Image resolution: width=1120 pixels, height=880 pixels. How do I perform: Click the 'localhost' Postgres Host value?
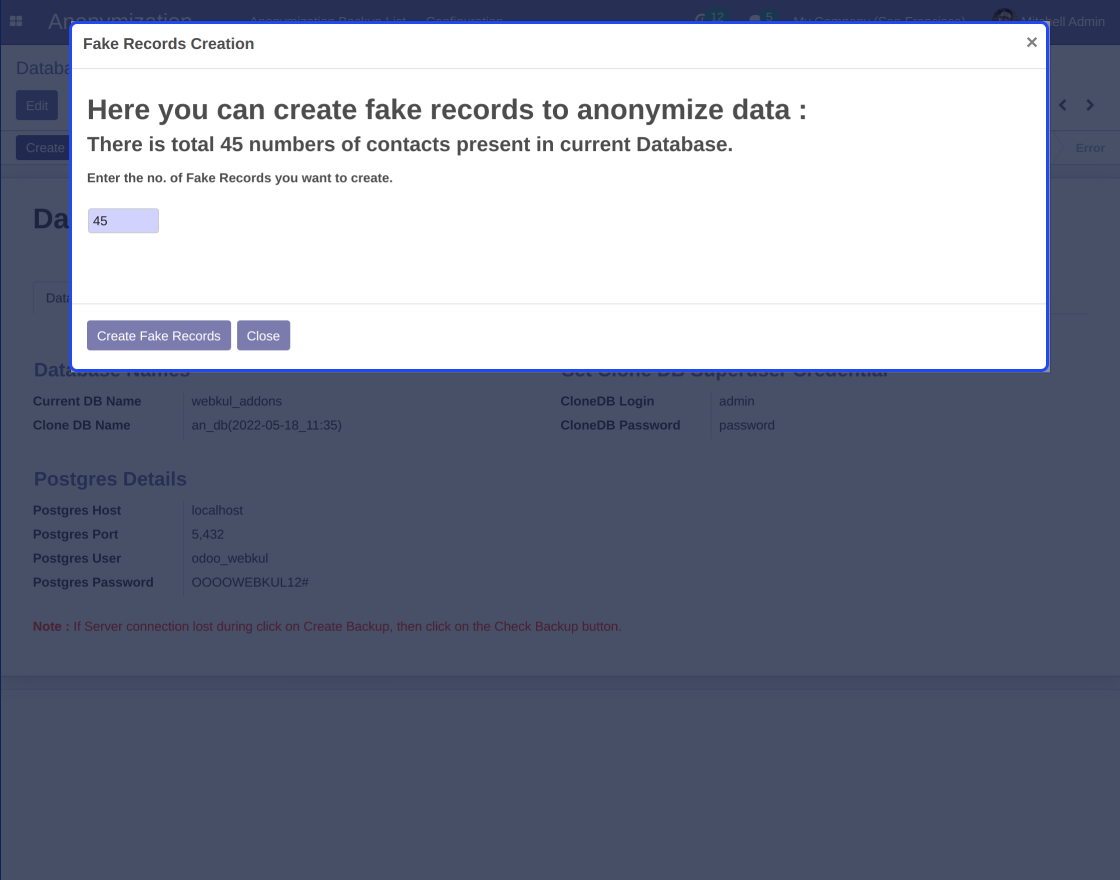217,511
